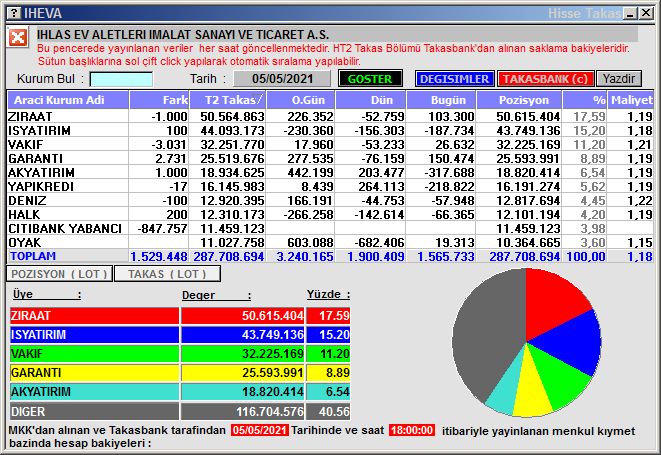
Task: Click T2 Takas value 50.564.863
Action: [x=232, y=116]
